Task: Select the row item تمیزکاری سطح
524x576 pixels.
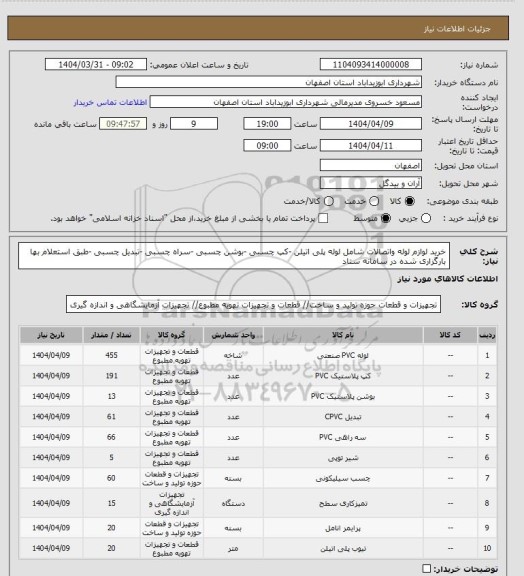Action: [x=343, y=503]
